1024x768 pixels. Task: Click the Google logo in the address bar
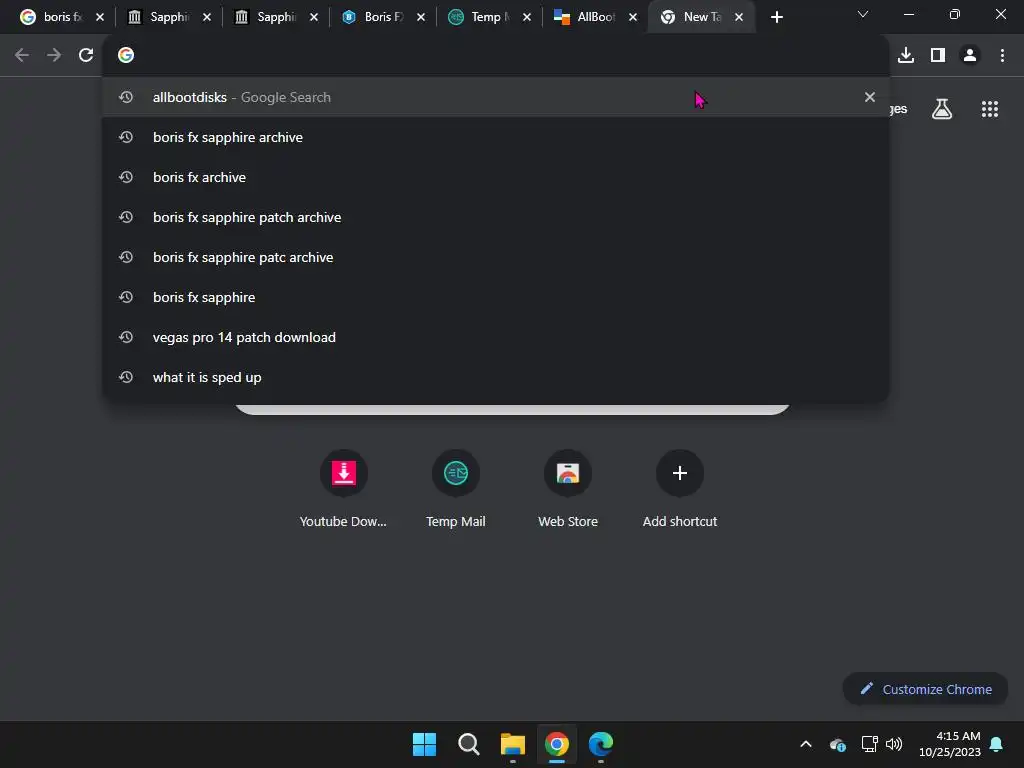(x=126, y=56)
